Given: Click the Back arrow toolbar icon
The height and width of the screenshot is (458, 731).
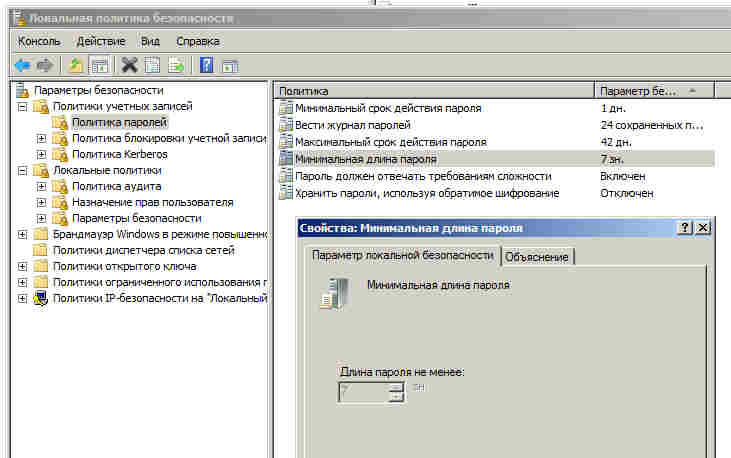Looking at the screenshot, I should click(x=21, y=66).
